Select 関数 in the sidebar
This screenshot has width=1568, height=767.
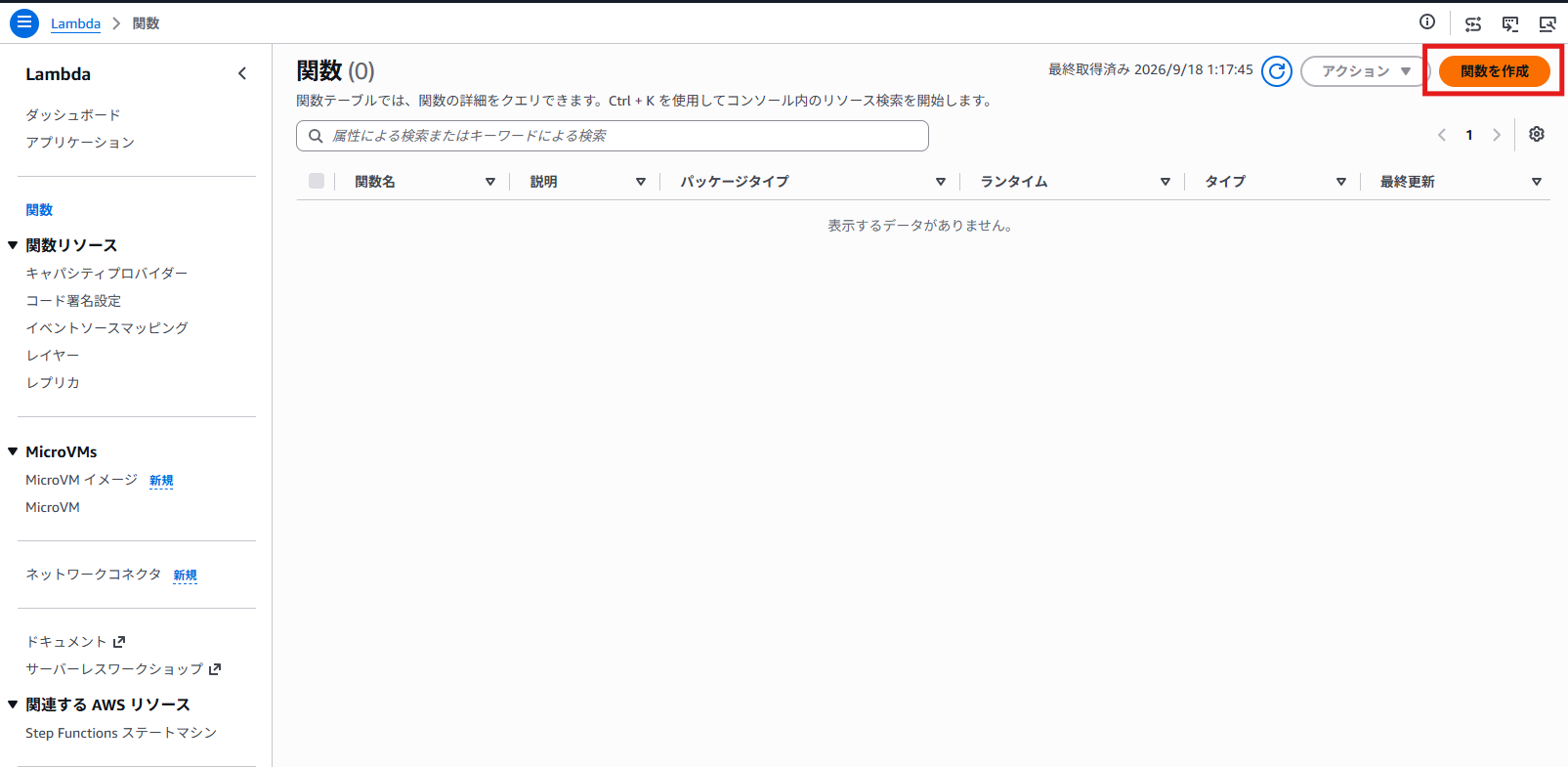[39, 210]
